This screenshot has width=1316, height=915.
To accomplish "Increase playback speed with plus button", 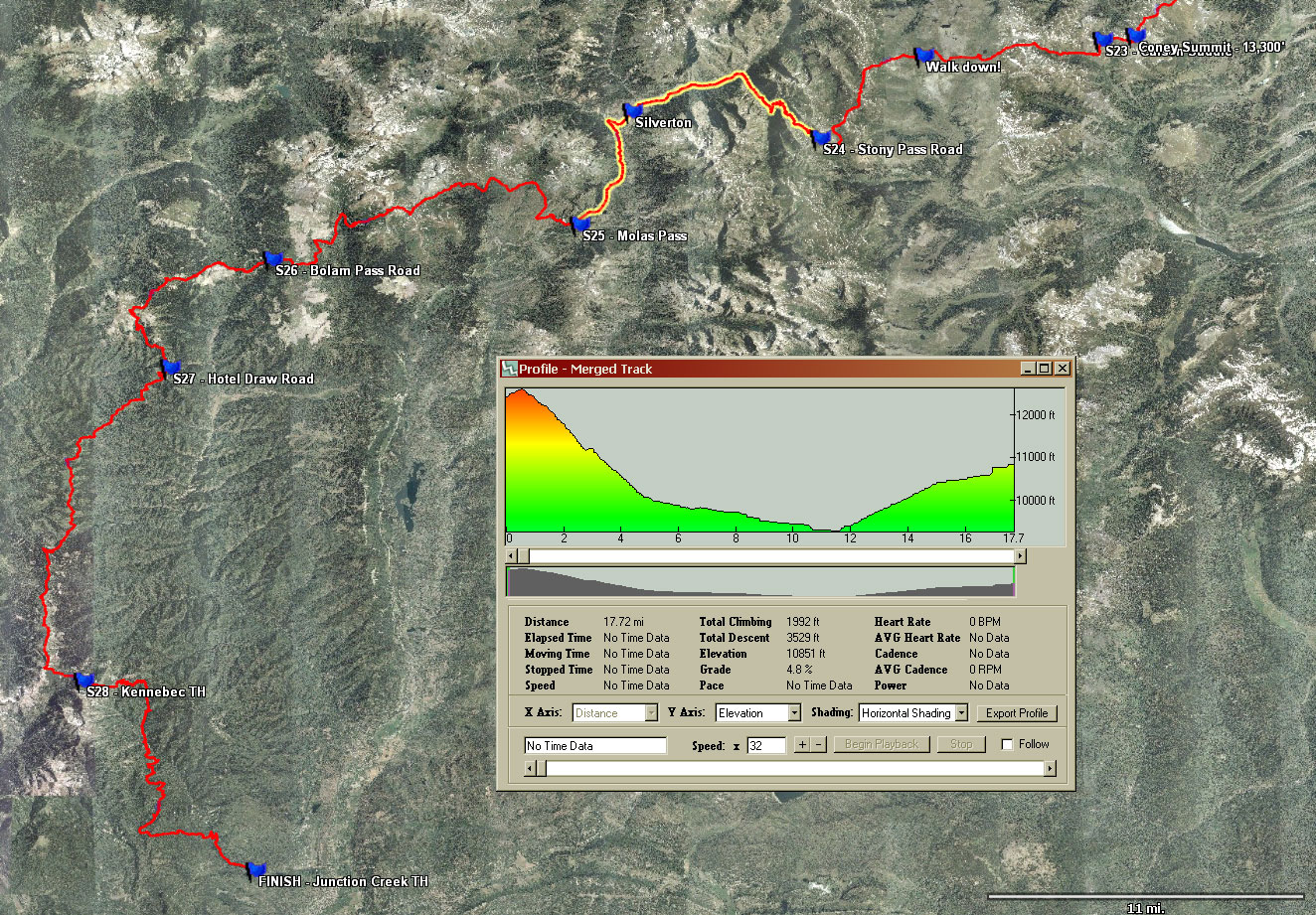I will coord(801,744).
